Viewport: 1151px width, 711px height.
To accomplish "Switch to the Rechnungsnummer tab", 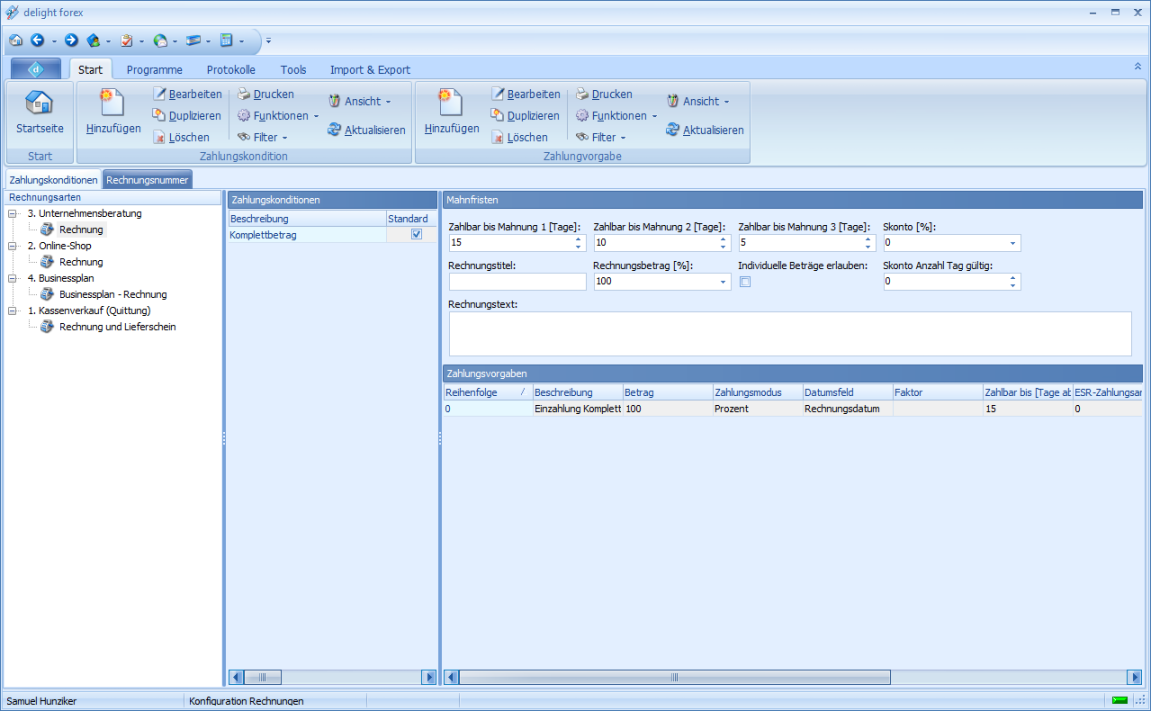I will pyautogui.click(x=148, y=180).
